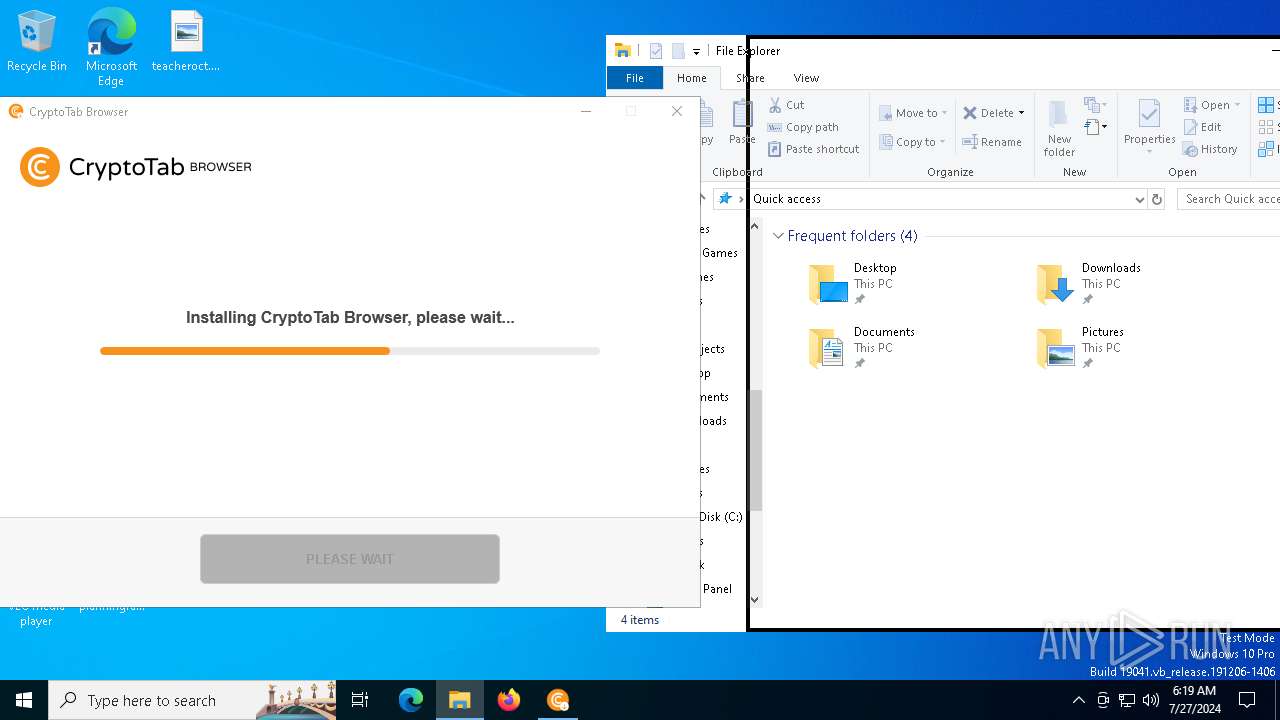Open the Recycle Bin desktop icon
Image resolution: width=1280 pixels, height=720 pixels.
click(x=37, y=42)
